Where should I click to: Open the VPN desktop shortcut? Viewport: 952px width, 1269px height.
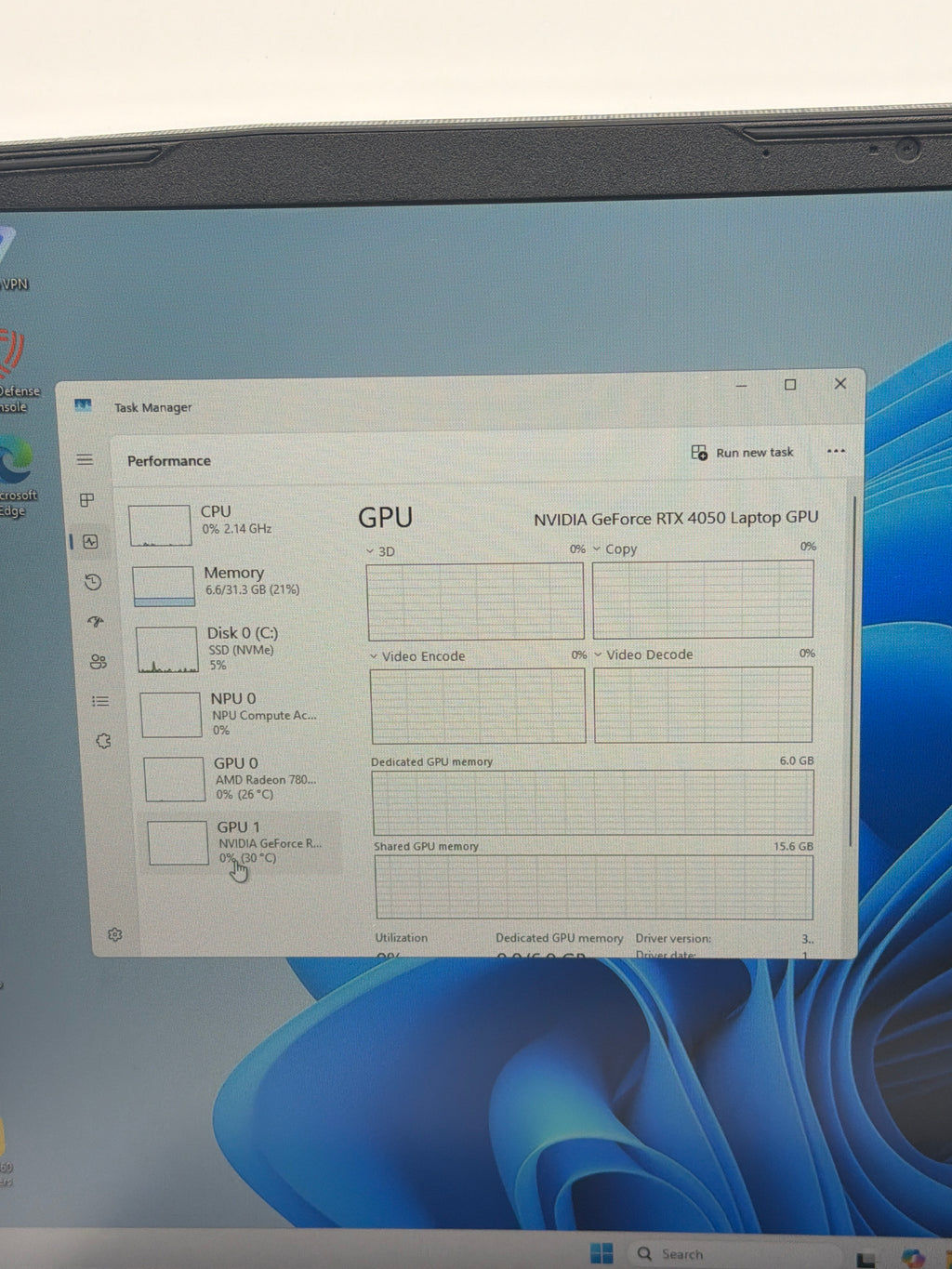point(13,260)
